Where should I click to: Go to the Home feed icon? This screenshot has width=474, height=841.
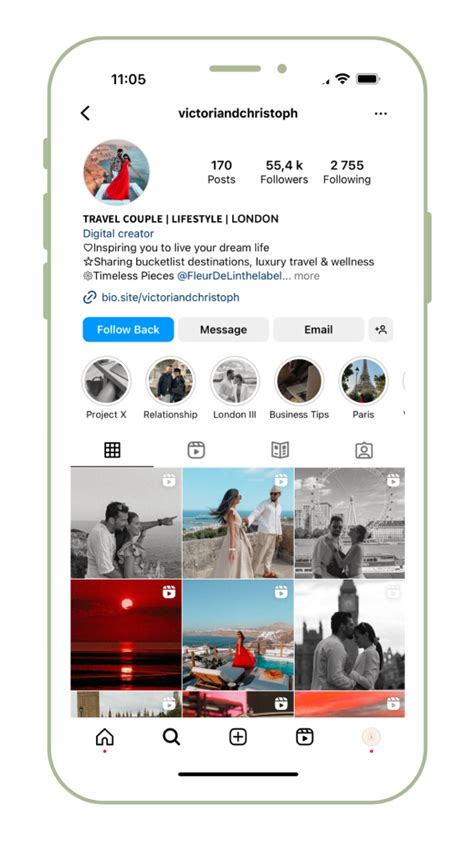pos(105,737)
